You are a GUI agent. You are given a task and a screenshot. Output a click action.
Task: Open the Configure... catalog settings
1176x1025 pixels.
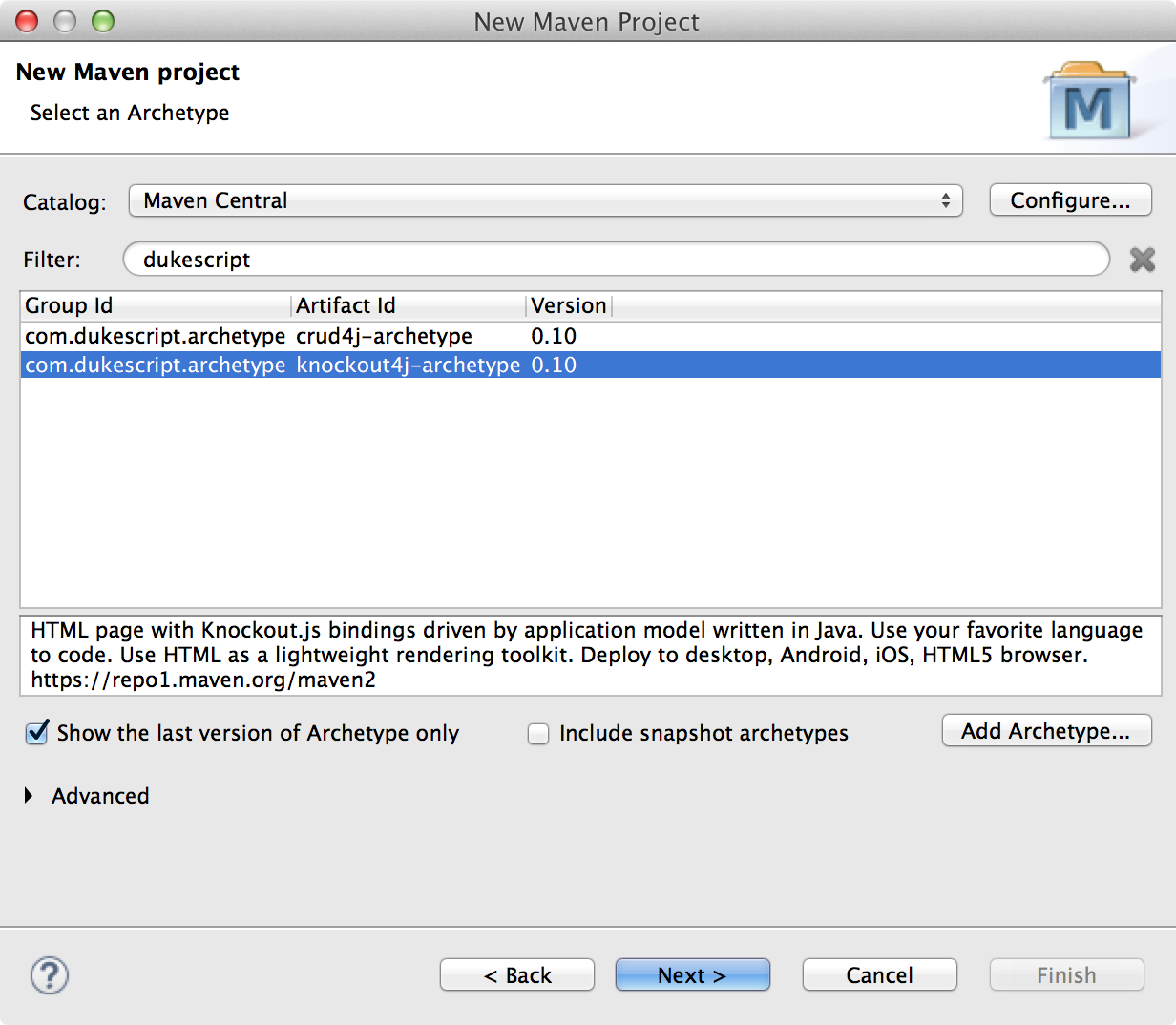(x=1070, y=200)
